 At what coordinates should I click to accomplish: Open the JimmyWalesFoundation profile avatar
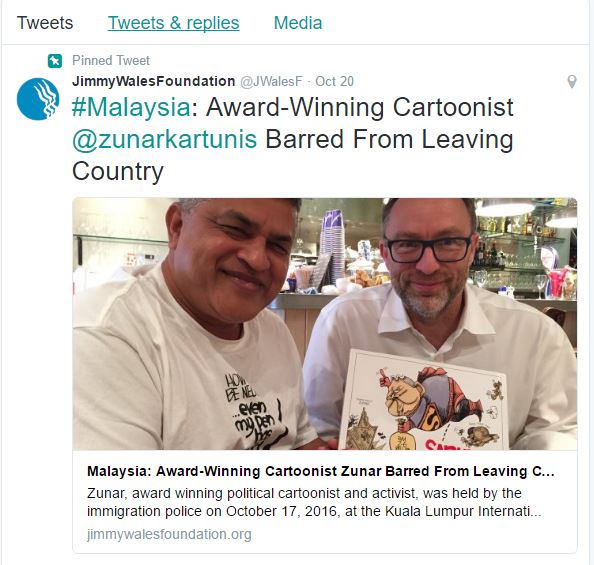click(38, 99)
